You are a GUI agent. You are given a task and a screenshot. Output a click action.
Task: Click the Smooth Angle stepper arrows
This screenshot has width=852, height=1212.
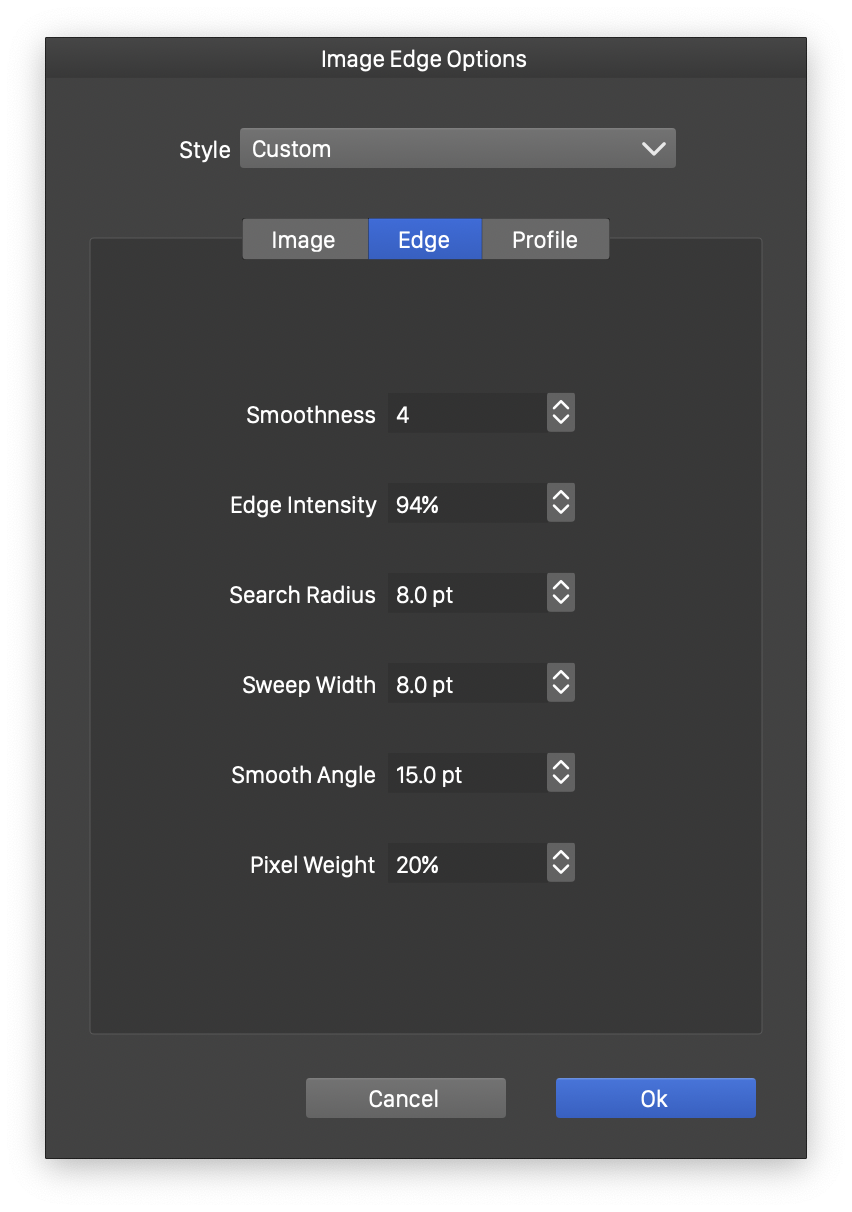pyautogui.click(x=561, y=773)
